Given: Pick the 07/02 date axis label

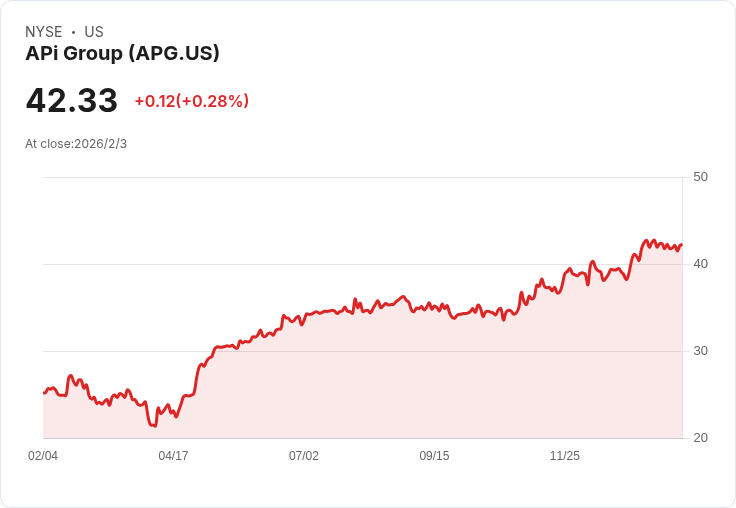Looking at the screenshot, I should 304,456.
